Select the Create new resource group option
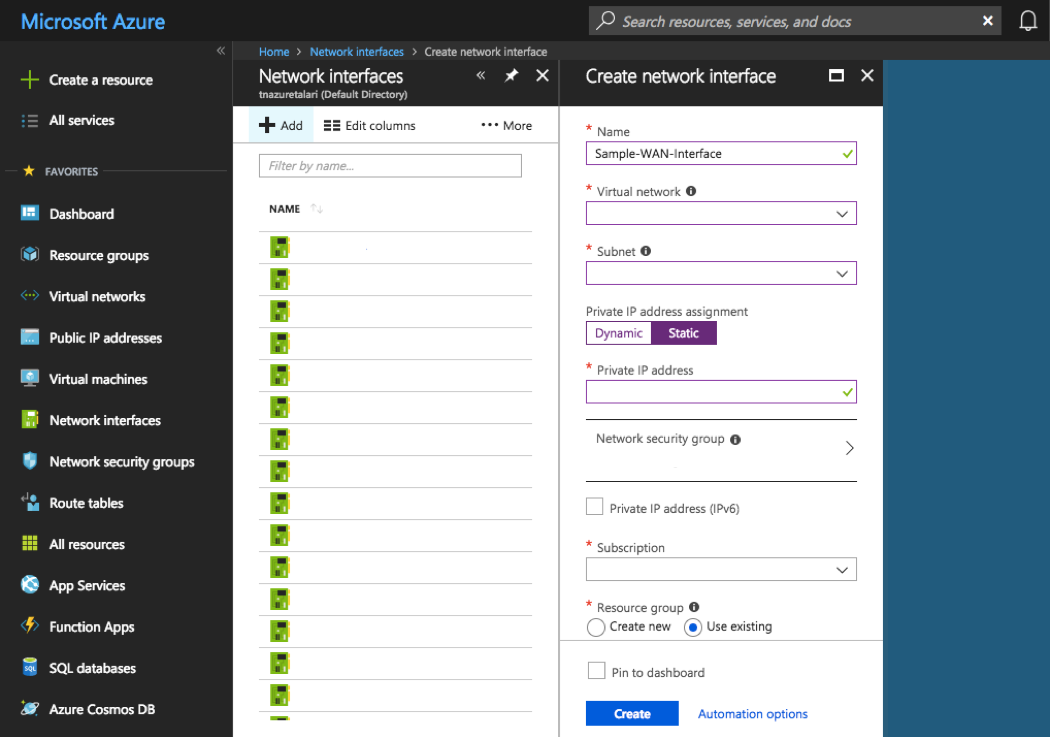 pos(596,627)
